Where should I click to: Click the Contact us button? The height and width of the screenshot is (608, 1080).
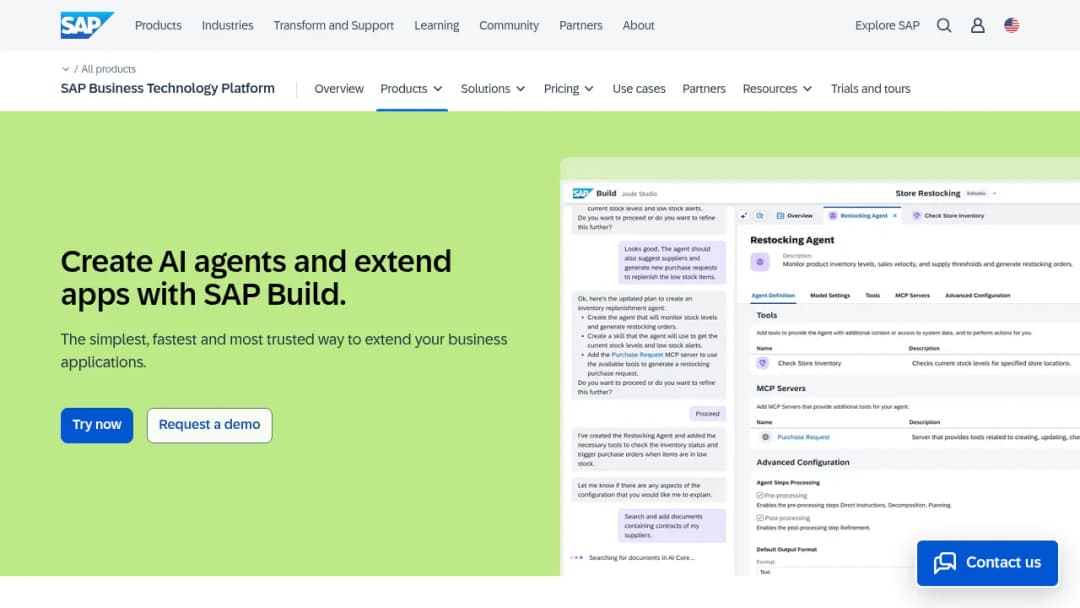coord(987,563)
